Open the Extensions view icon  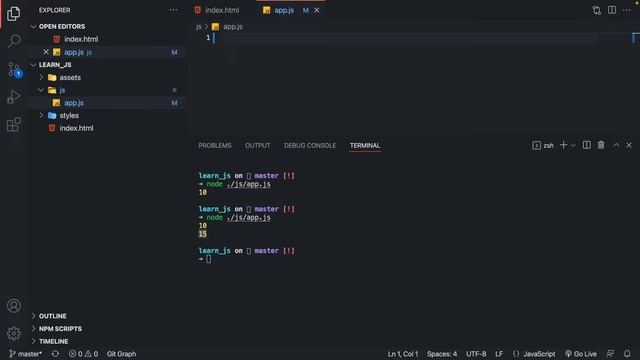coord(13,124)
